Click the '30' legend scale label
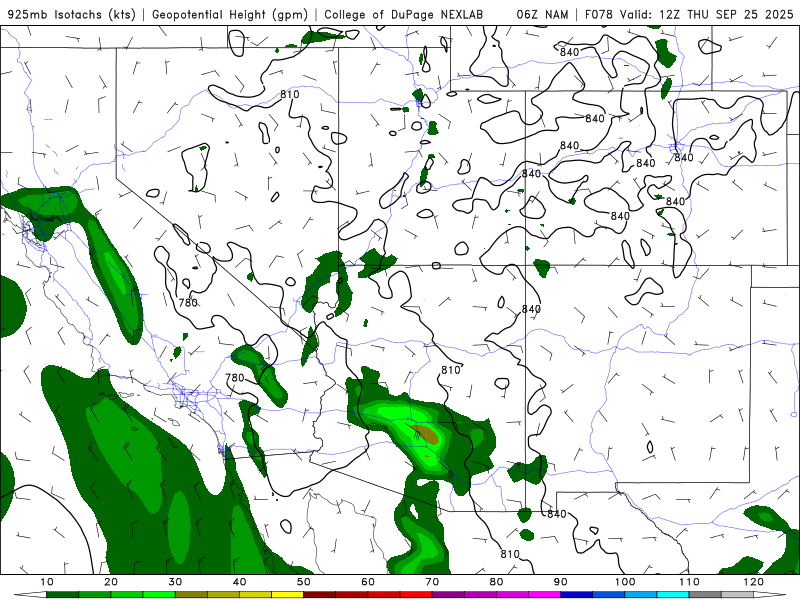 (175, 582)
